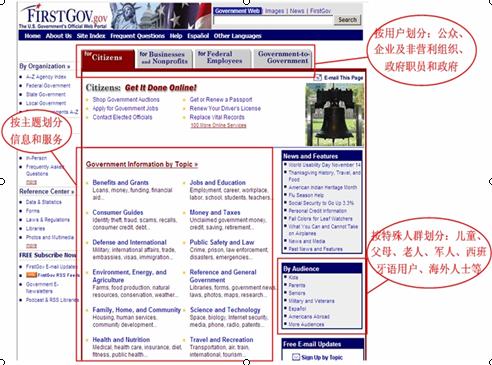Open the Government-to-Government tab
The width and height of the screenshot is (492, 365).
(283, 58)
